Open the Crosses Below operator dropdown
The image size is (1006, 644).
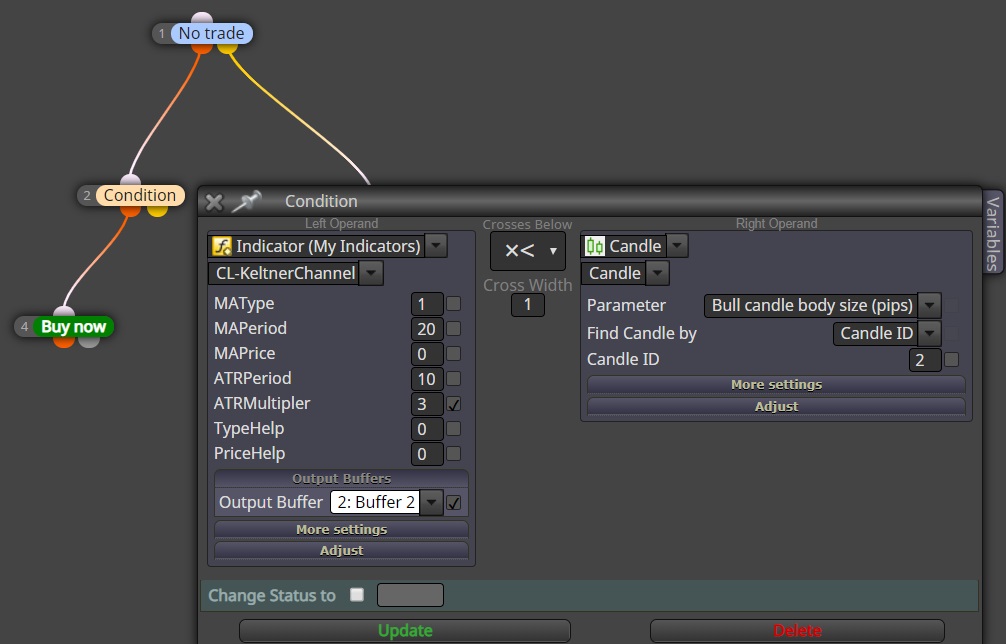point(527,251)
